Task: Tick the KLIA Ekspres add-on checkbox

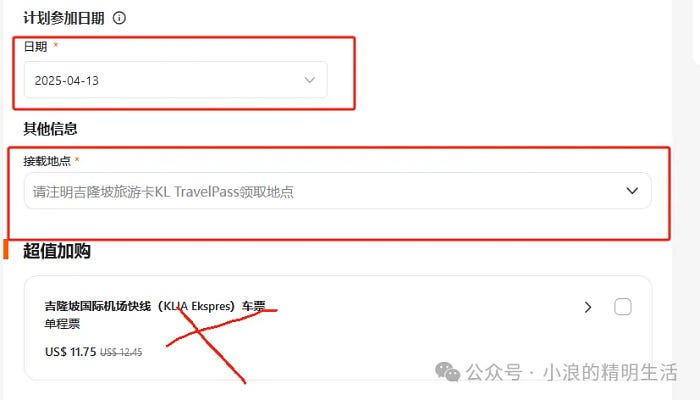Action: (623, 307)
